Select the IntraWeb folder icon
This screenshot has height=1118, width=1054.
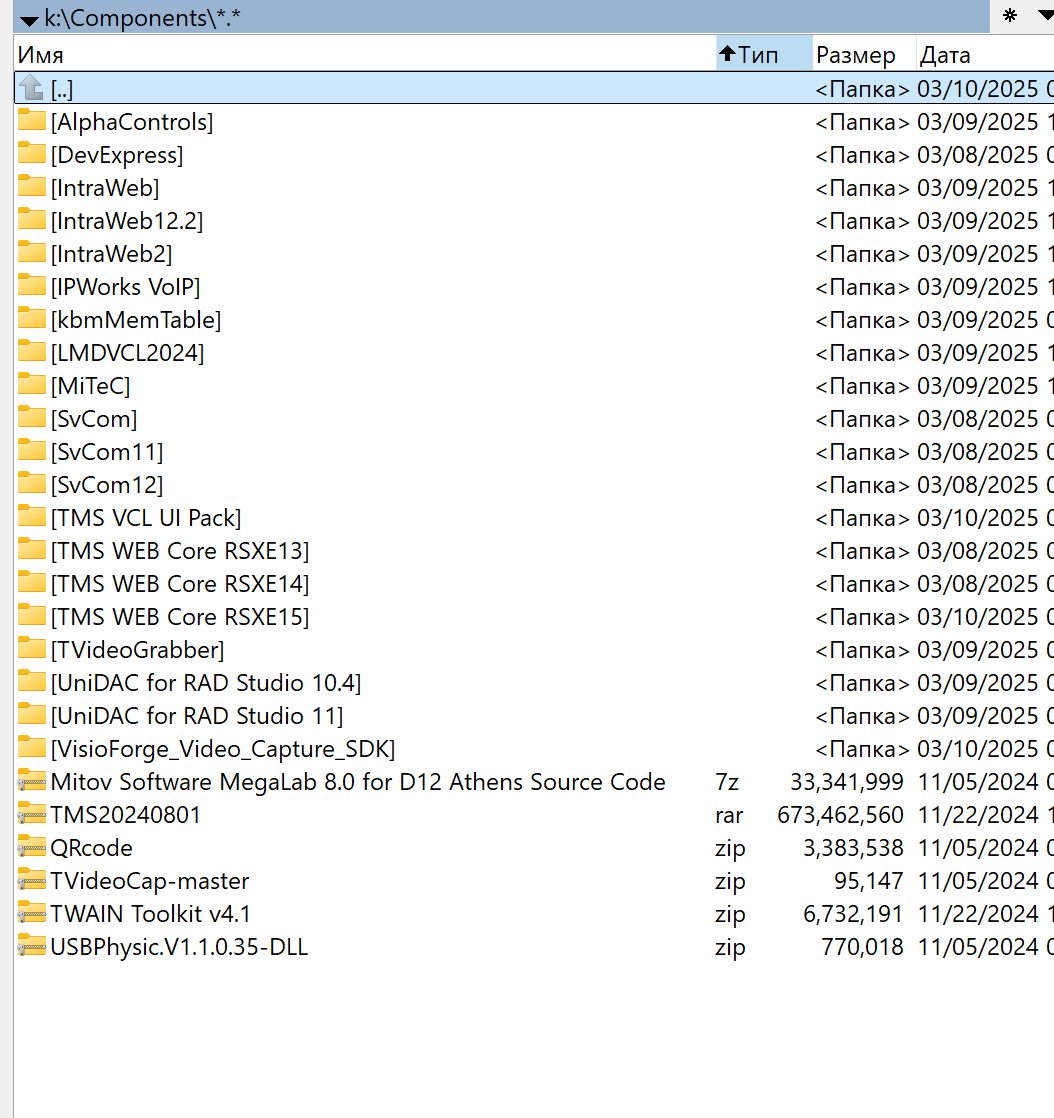(x=31, y=185)
